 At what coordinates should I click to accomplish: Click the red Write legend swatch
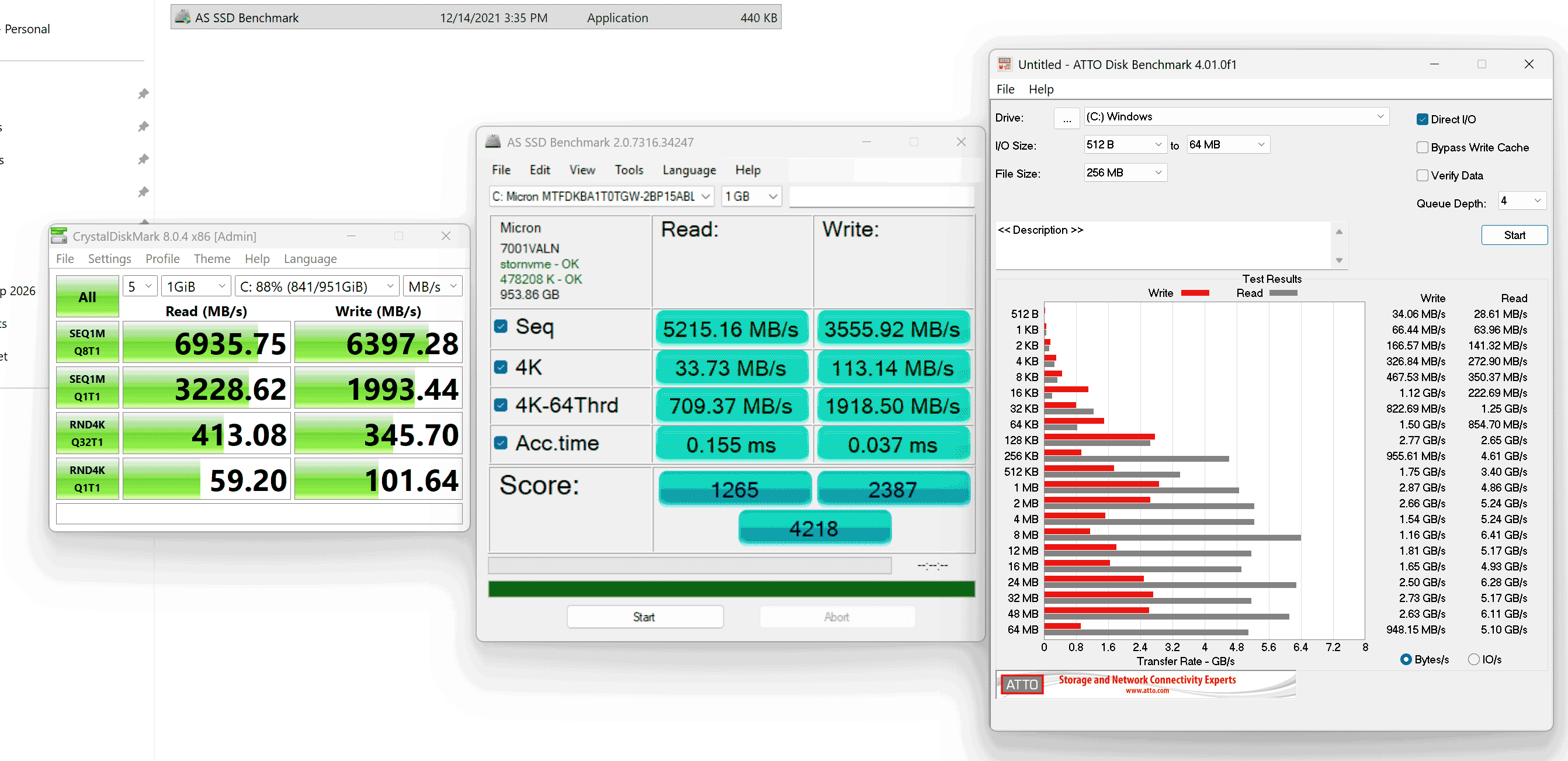[1195, 293]
